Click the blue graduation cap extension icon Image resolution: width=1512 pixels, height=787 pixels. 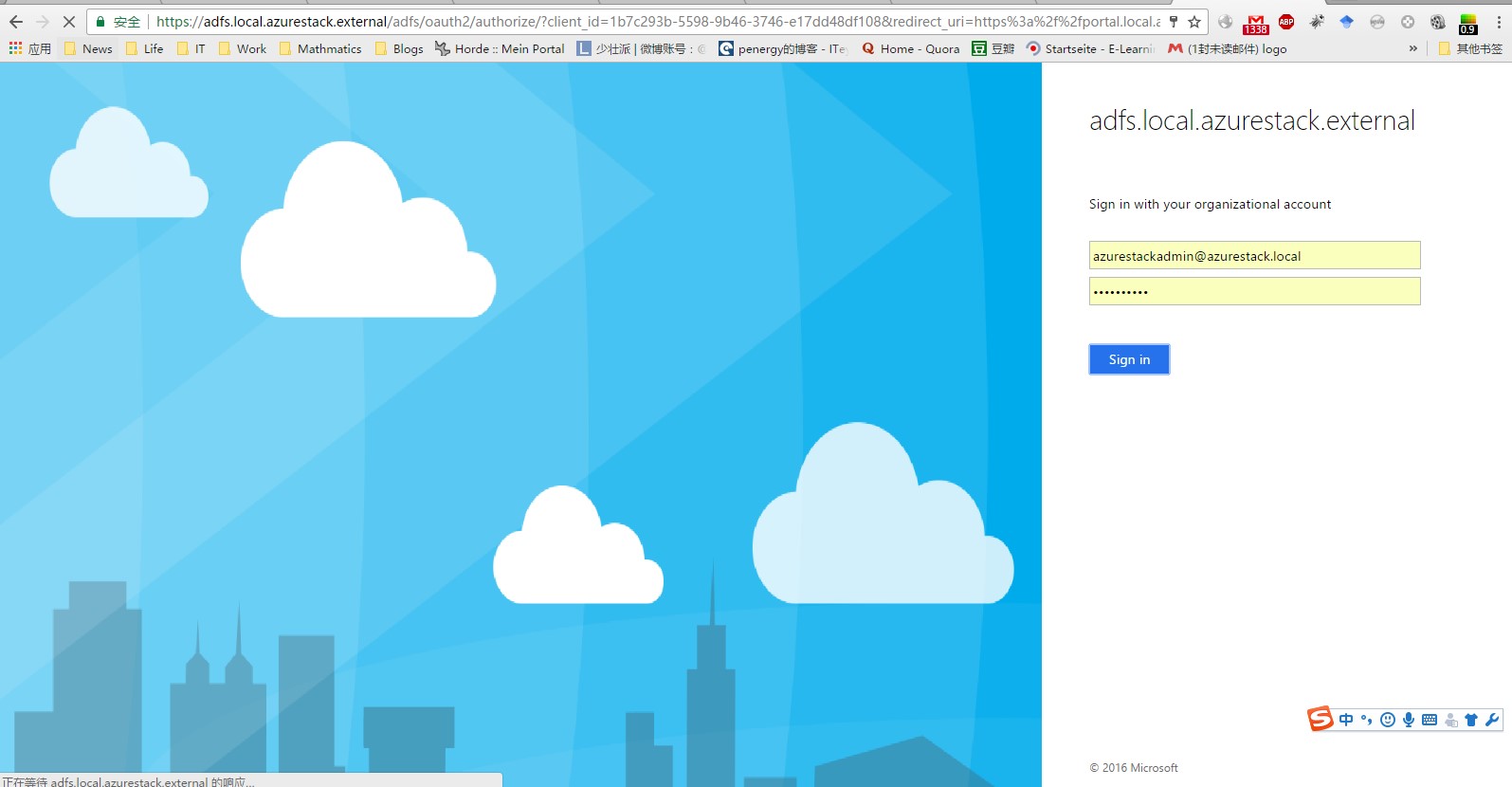(x=1347, y=22)
